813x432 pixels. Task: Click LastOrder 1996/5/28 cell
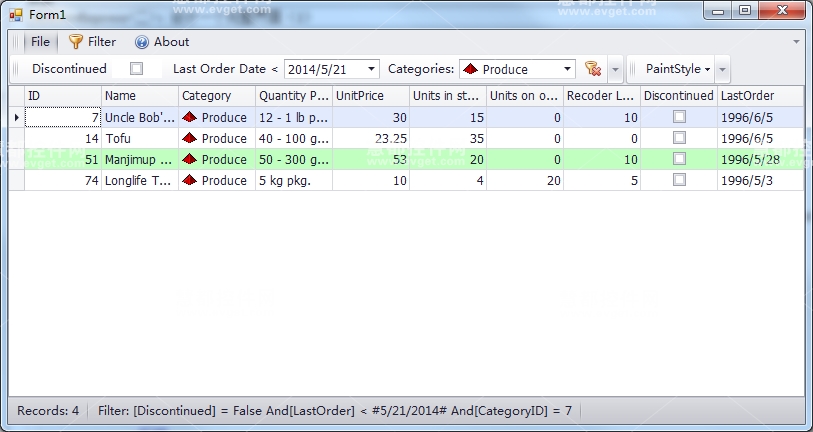click(761, 159)
